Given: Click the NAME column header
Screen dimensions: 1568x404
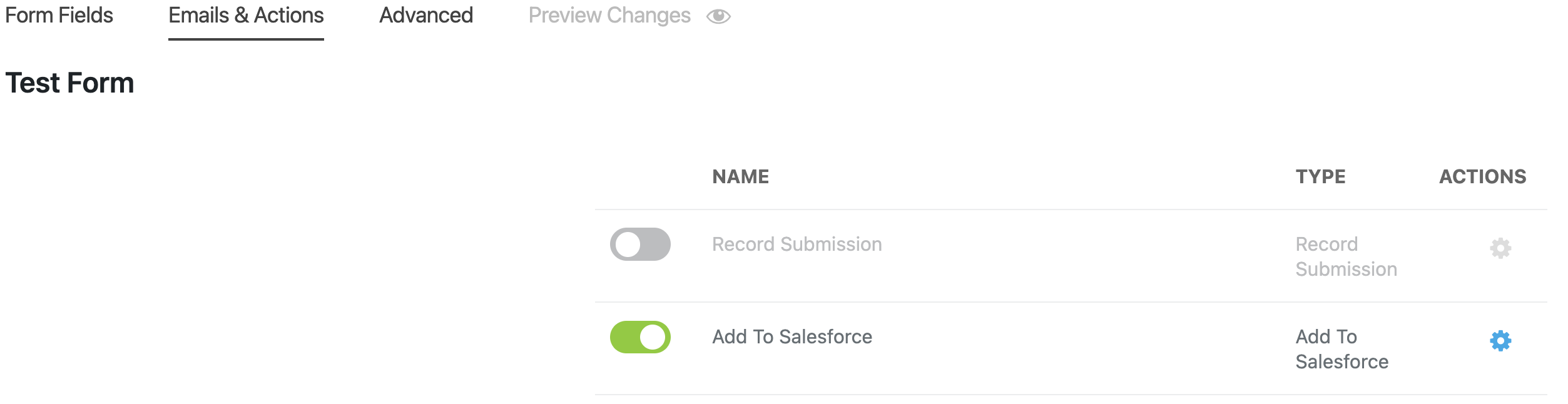Looking at the screenshot, I should (741, 176).
